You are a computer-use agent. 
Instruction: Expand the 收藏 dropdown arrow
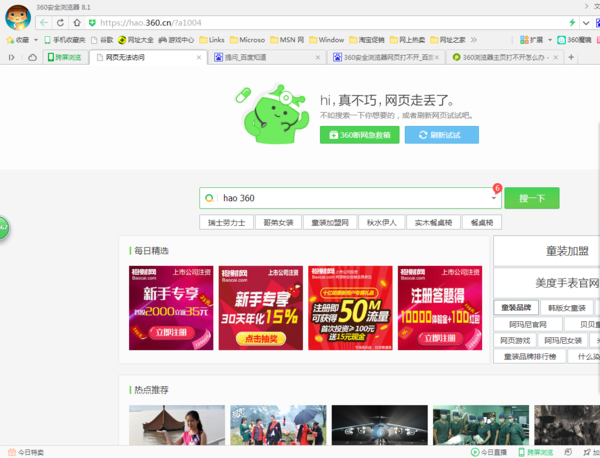coord(36,40)
